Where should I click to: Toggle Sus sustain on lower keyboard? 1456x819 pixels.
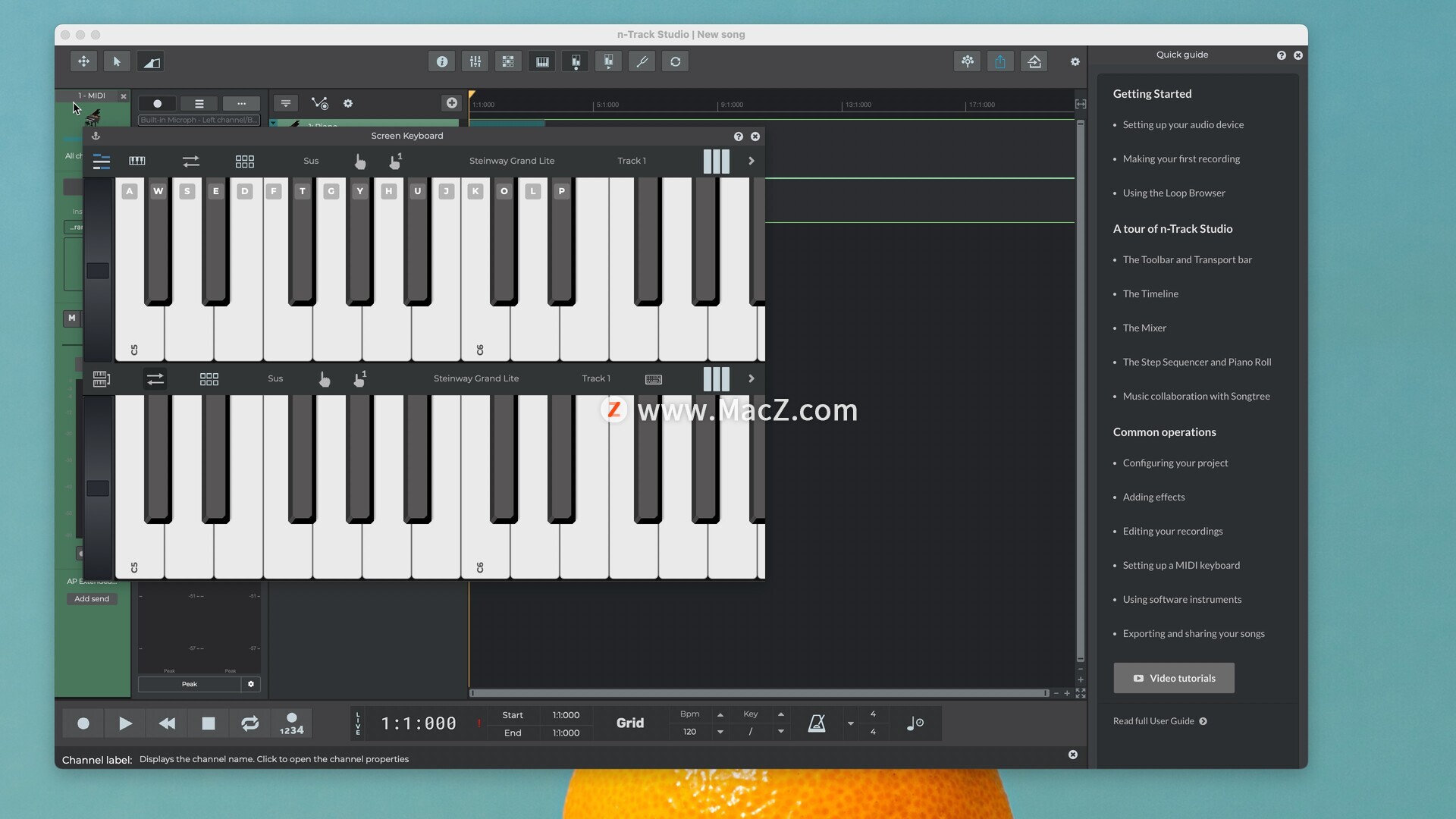click(275, 378)
